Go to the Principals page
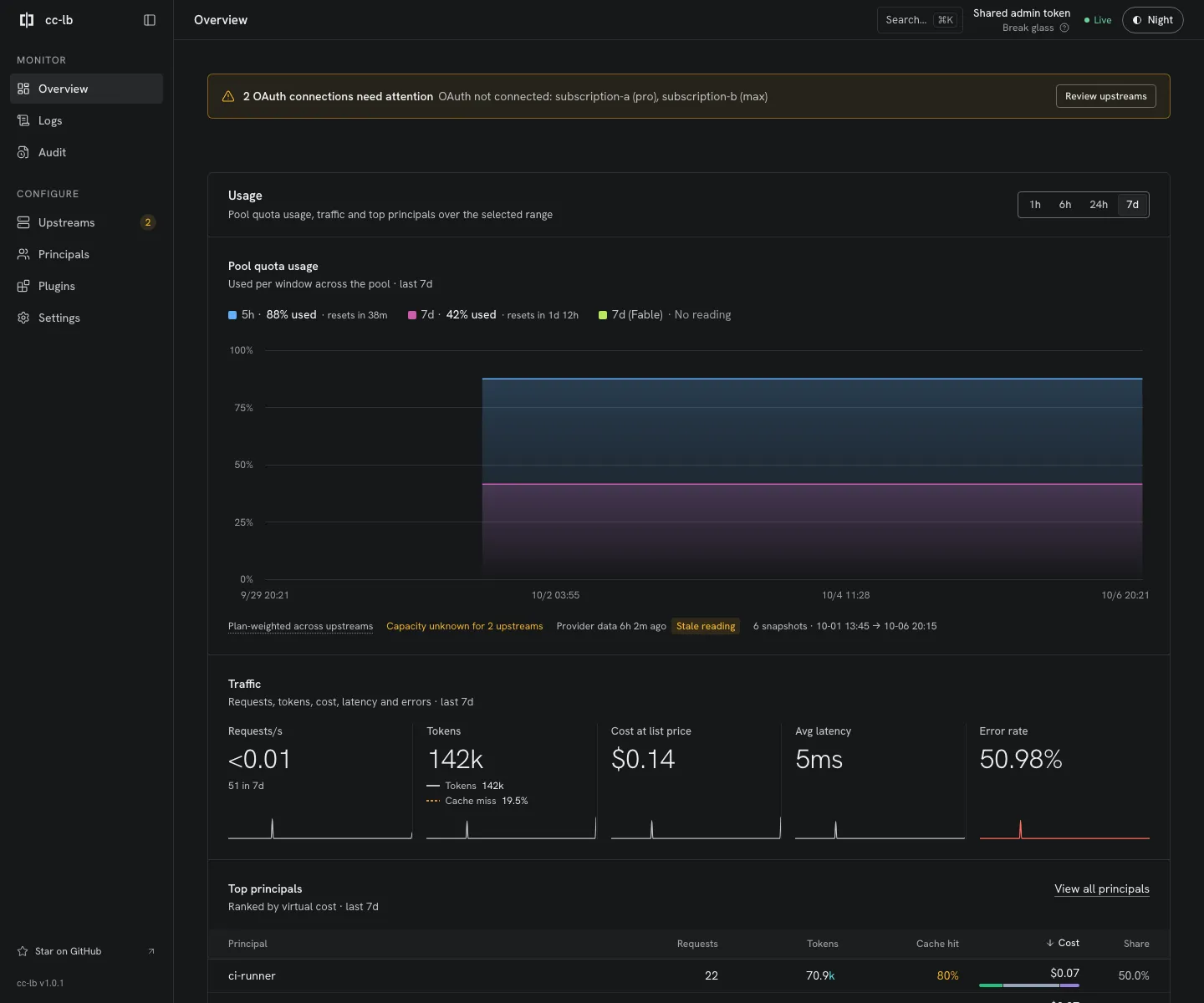Screen dimensions: 1204x1003 coord(86,254)
